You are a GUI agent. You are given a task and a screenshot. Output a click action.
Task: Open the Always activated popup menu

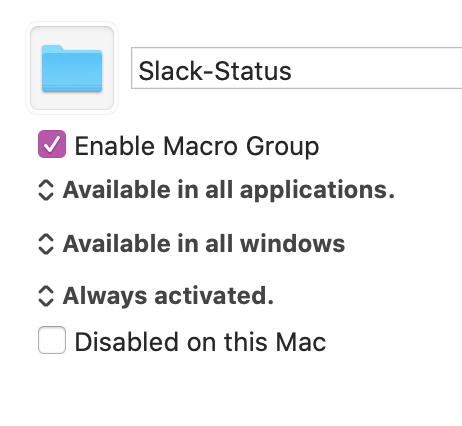click(156, 296)
